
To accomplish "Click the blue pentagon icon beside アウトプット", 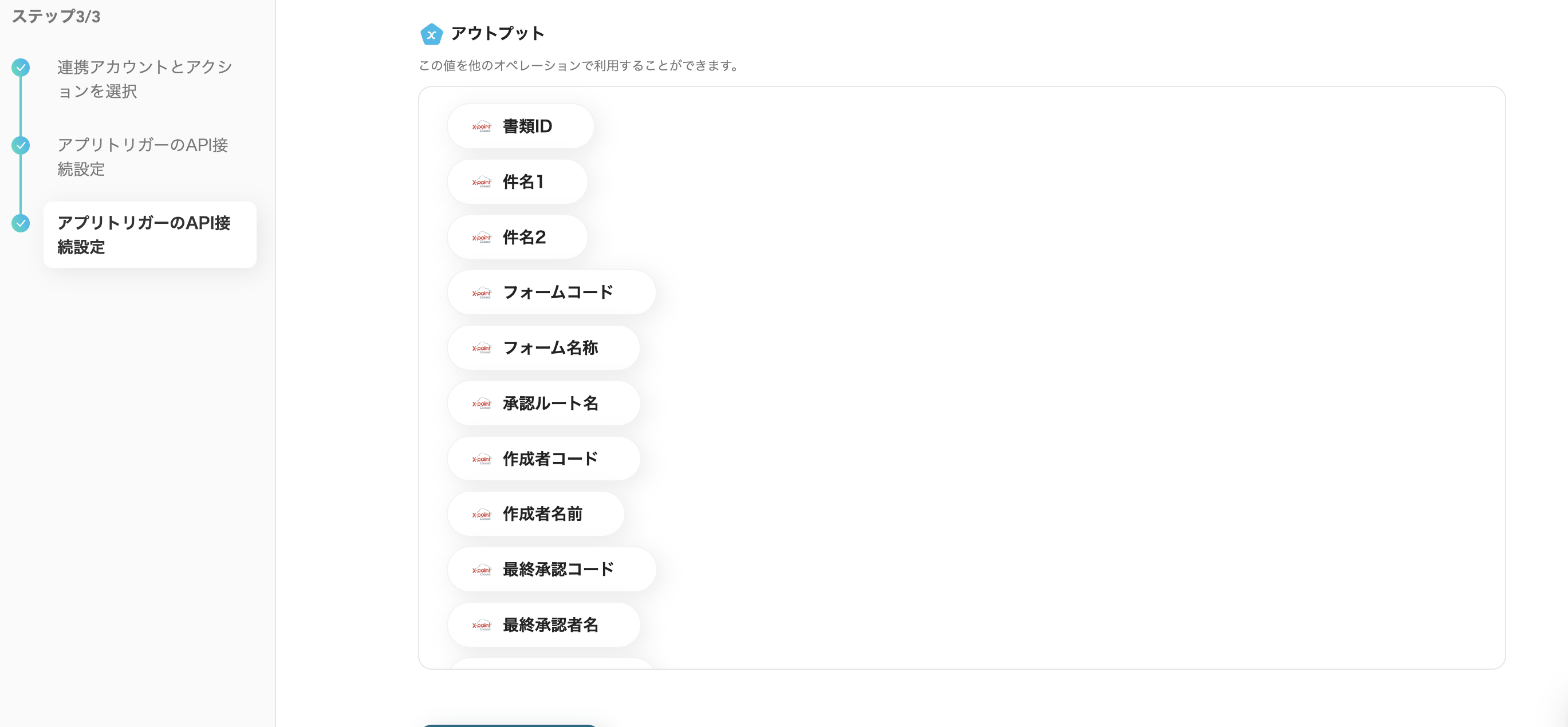I will 432,35.
